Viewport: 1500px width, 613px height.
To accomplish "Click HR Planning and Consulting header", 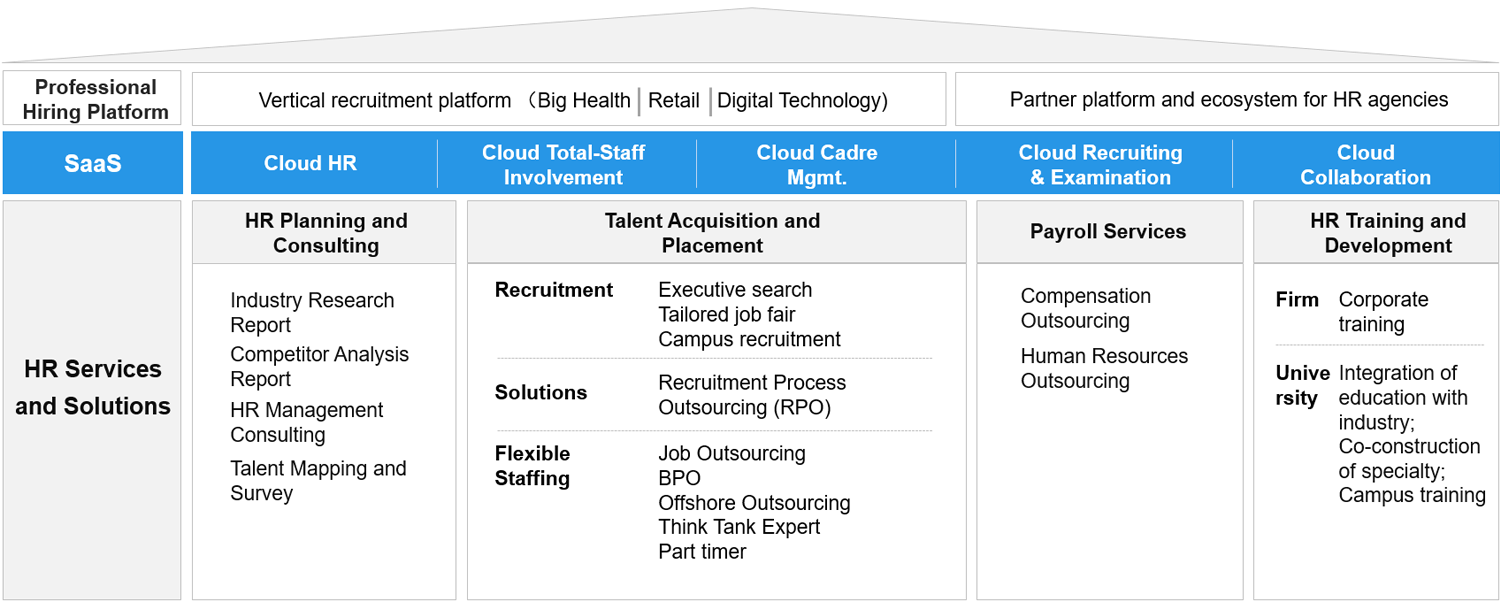I will pos(325,233).
